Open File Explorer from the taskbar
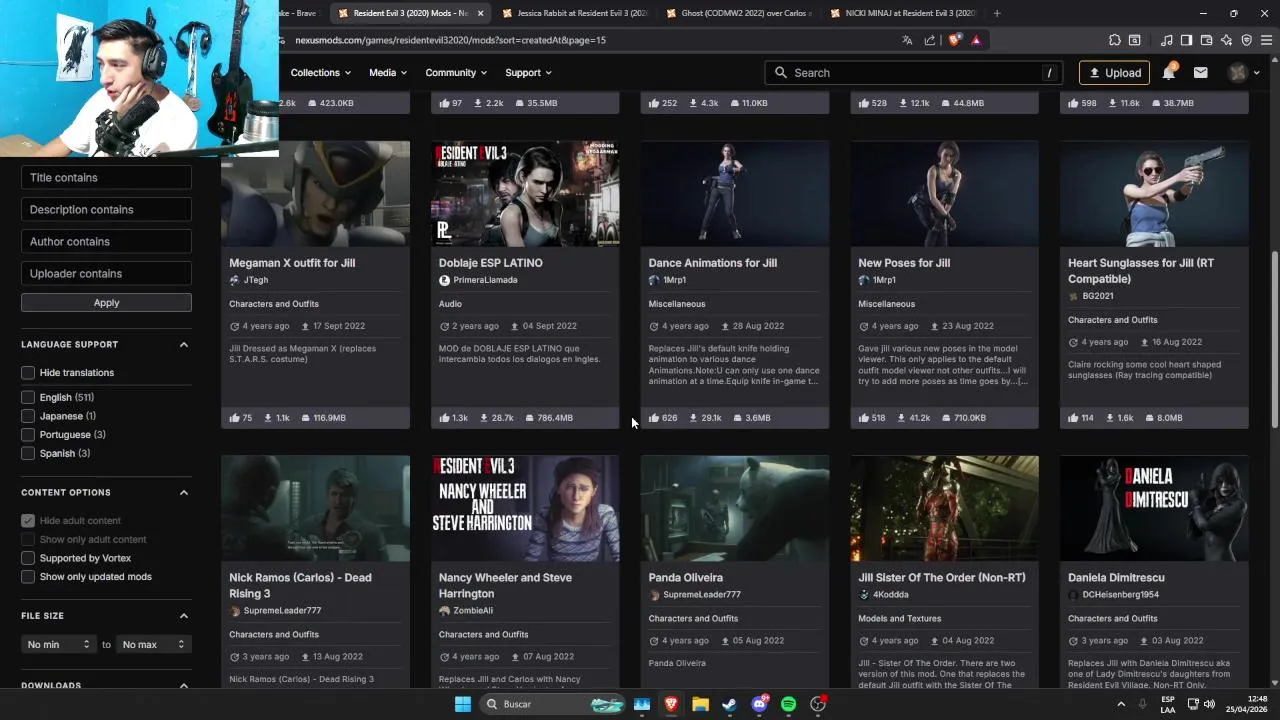 pyautogui.click(x=700, y=704)
